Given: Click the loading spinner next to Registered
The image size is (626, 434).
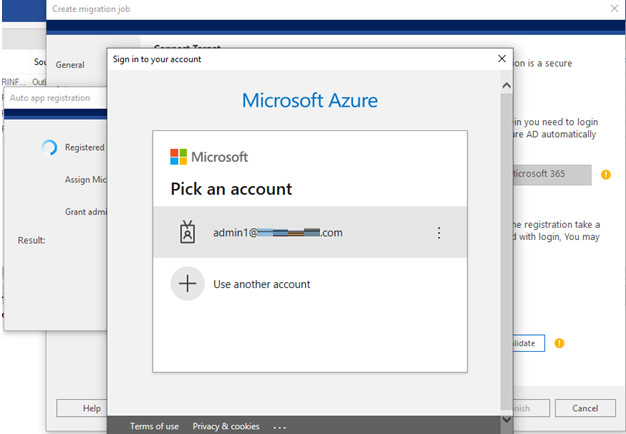Looking at the screenshot, I should point(50,147).
